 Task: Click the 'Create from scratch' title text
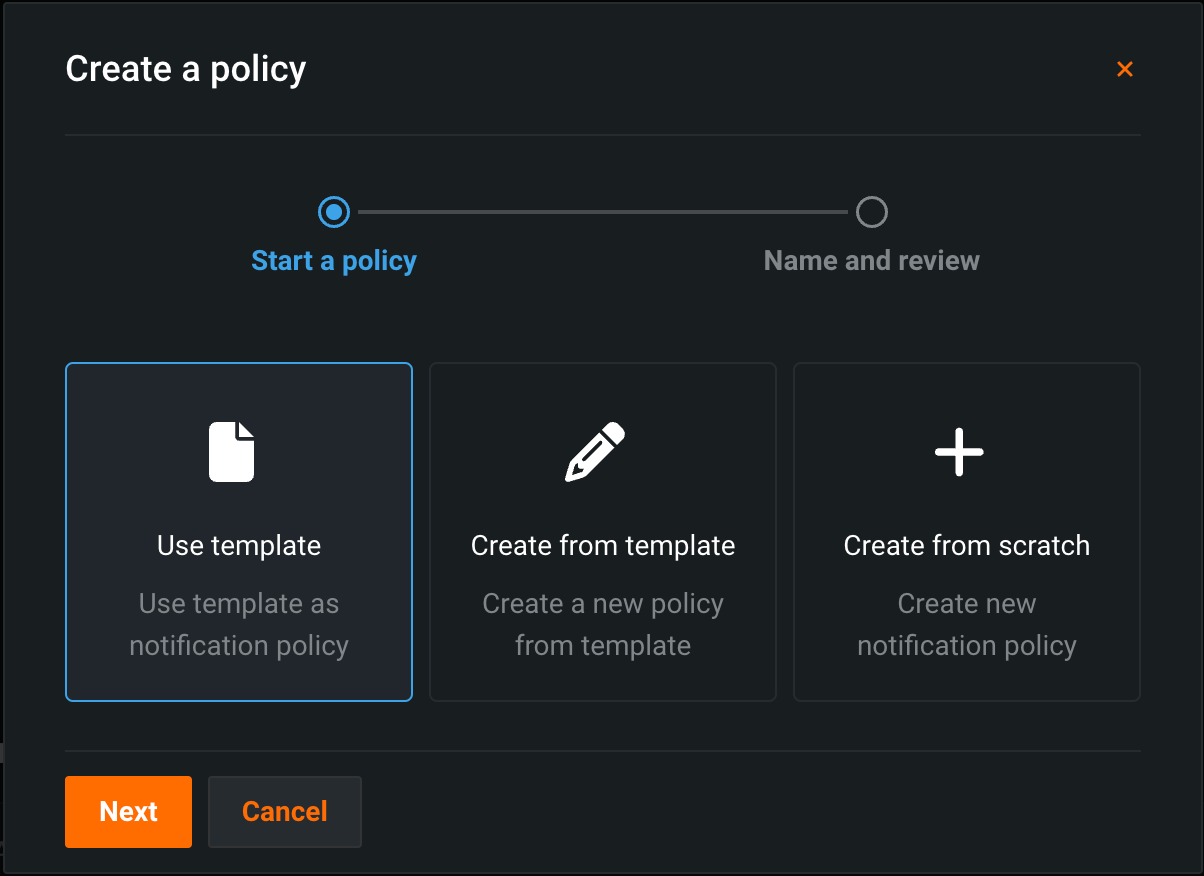click(967, 546)
